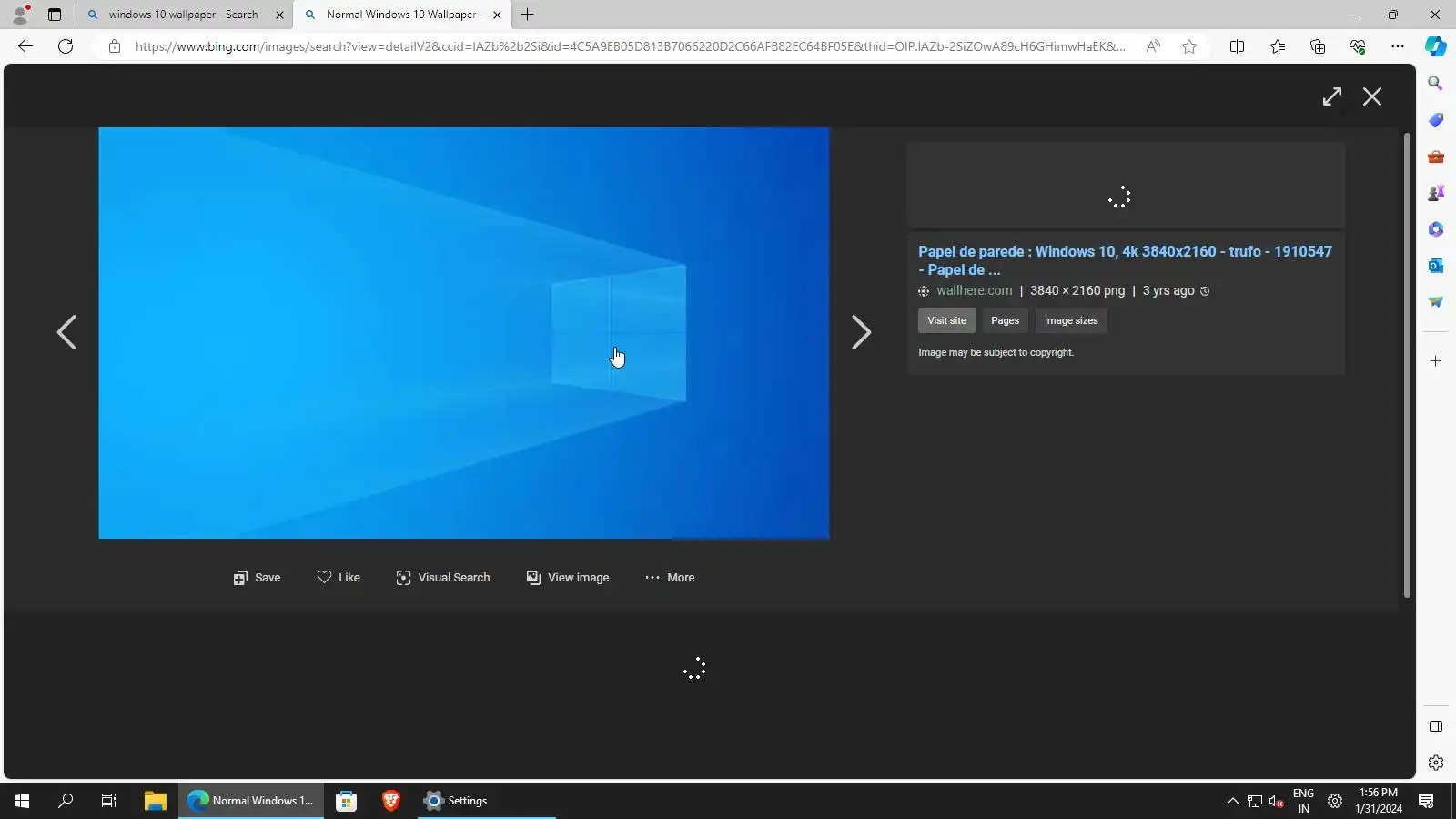Viewport: 1456px width, 819px height.
Task: Open Browser essentials
Action: pos(1358,46)
